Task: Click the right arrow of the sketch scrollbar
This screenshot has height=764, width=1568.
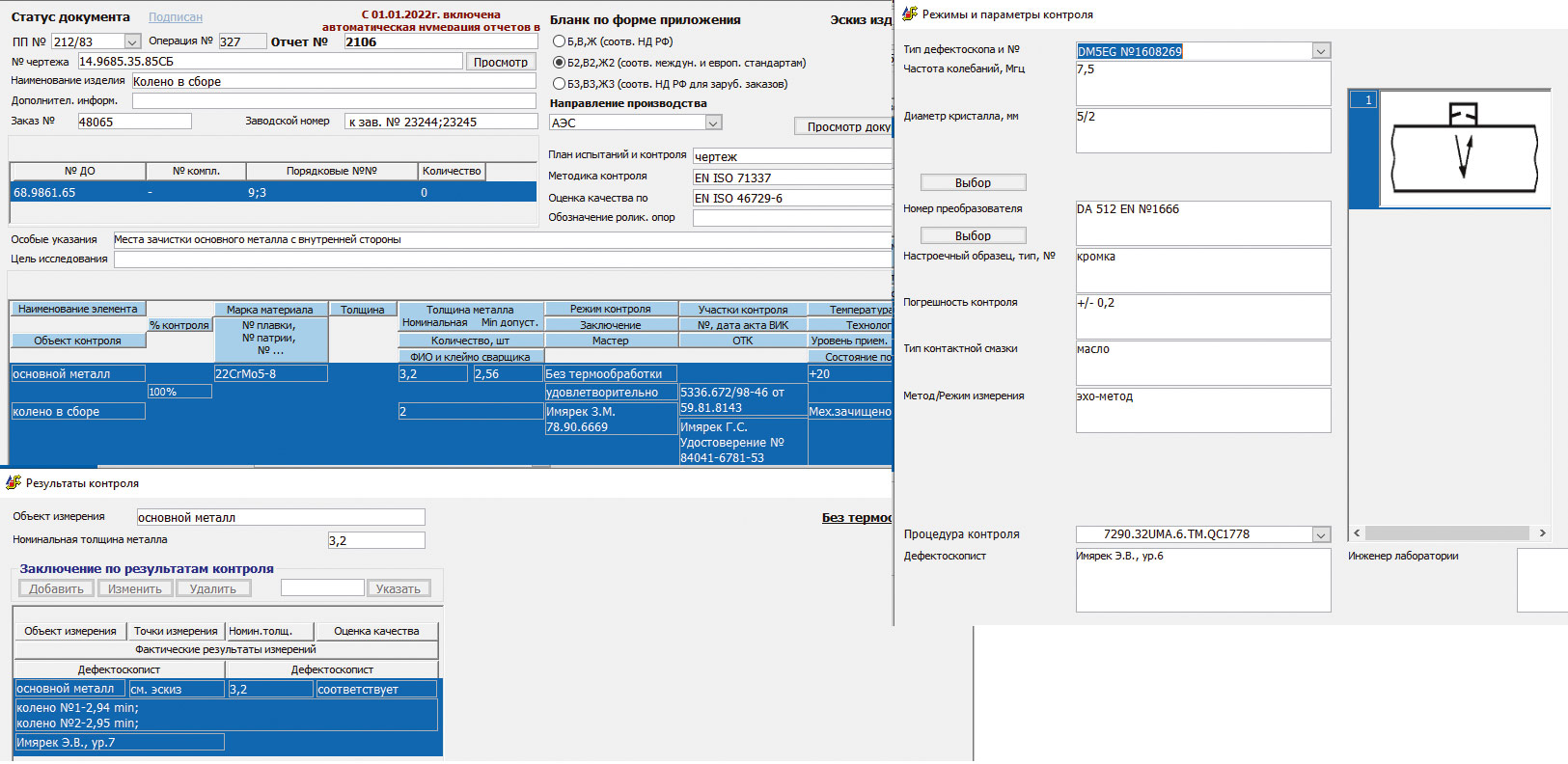Action: 1542,532
